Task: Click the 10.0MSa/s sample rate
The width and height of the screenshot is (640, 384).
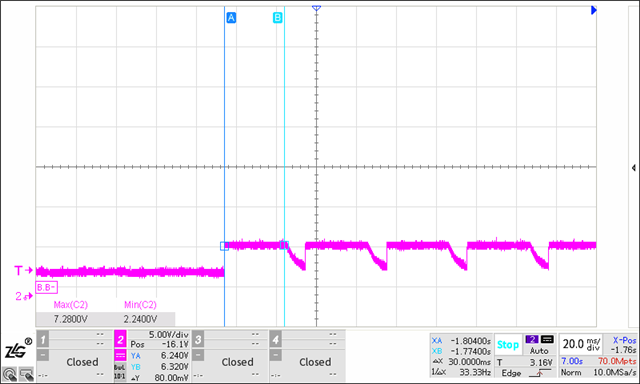Action: [x=614, y=373]
